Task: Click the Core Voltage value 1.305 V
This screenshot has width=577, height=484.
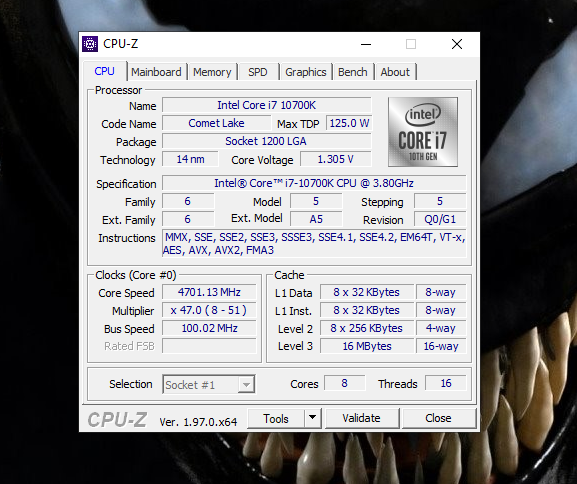Action: (x=336, y=159)
